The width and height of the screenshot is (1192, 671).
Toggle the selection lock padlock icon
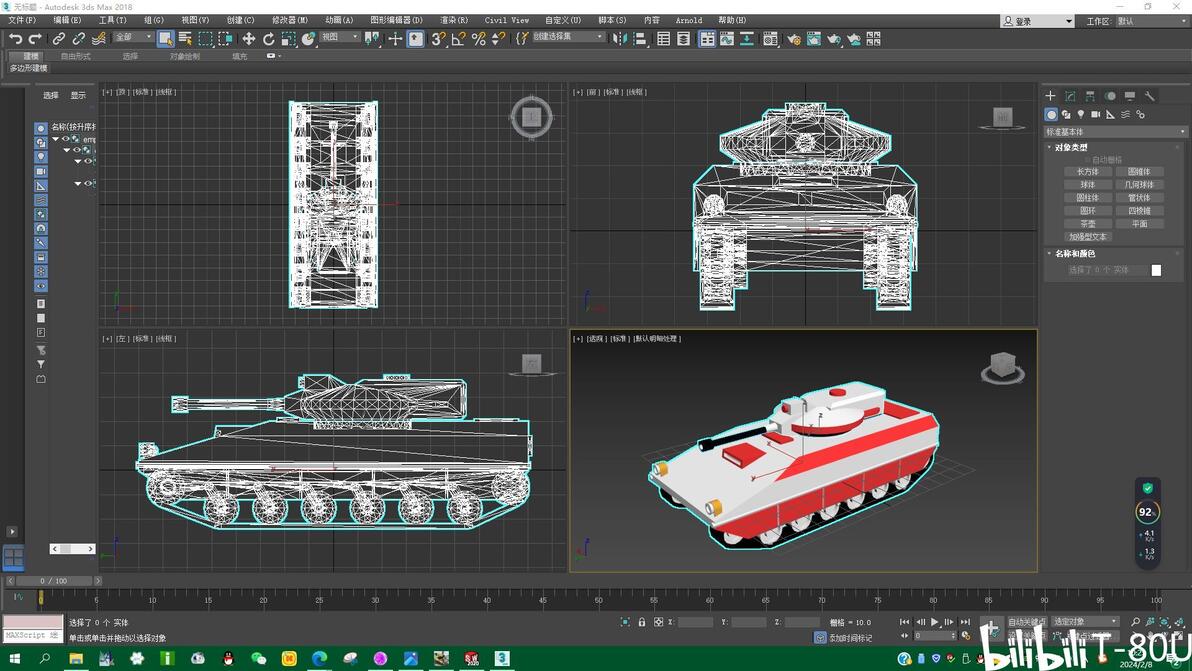pyautogui.click(x=642, y=622)
